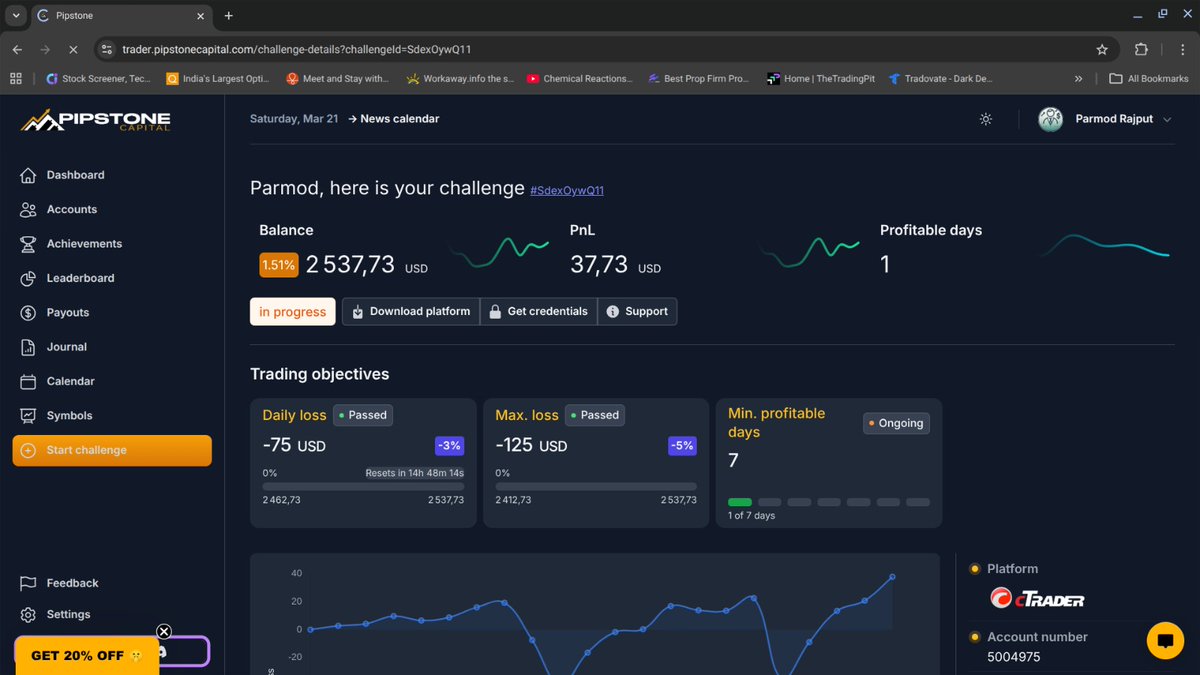
Task: Click the last PnL chart data point
Action: point(892,577)
